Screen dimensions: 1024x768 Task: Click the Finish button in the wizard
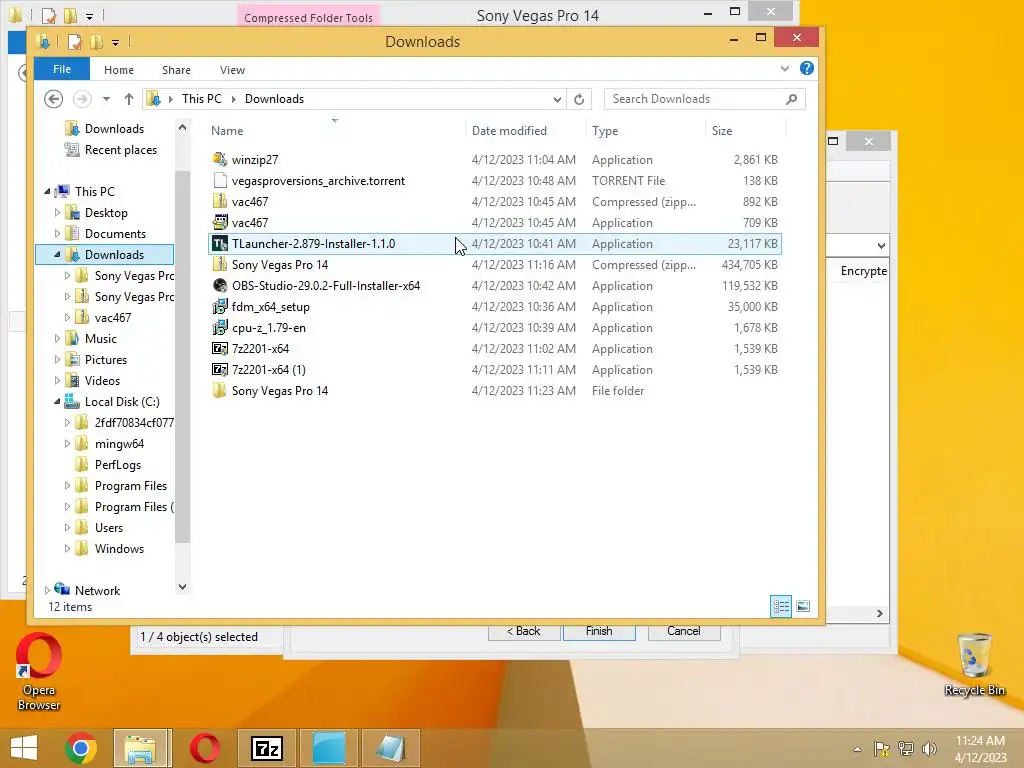[x=599, y=632]
